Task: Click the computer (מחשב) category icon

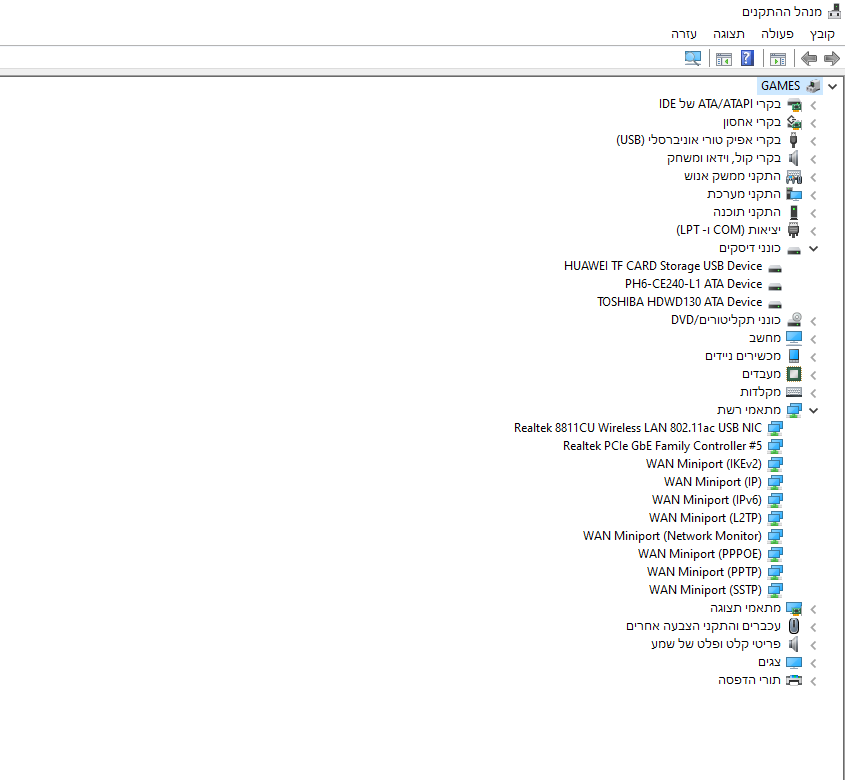Action: tap(794, 338)
